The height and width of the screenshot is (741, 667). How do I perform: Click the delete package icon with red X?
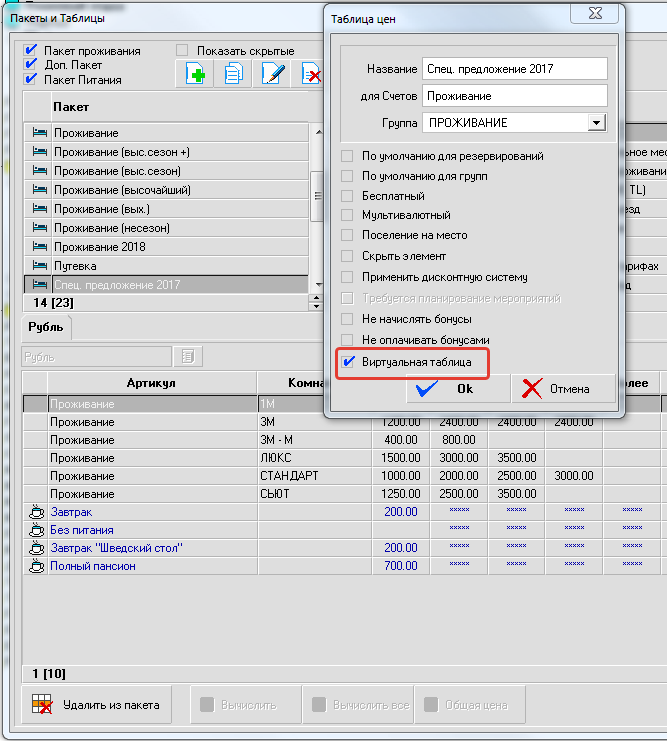point(311,74)
